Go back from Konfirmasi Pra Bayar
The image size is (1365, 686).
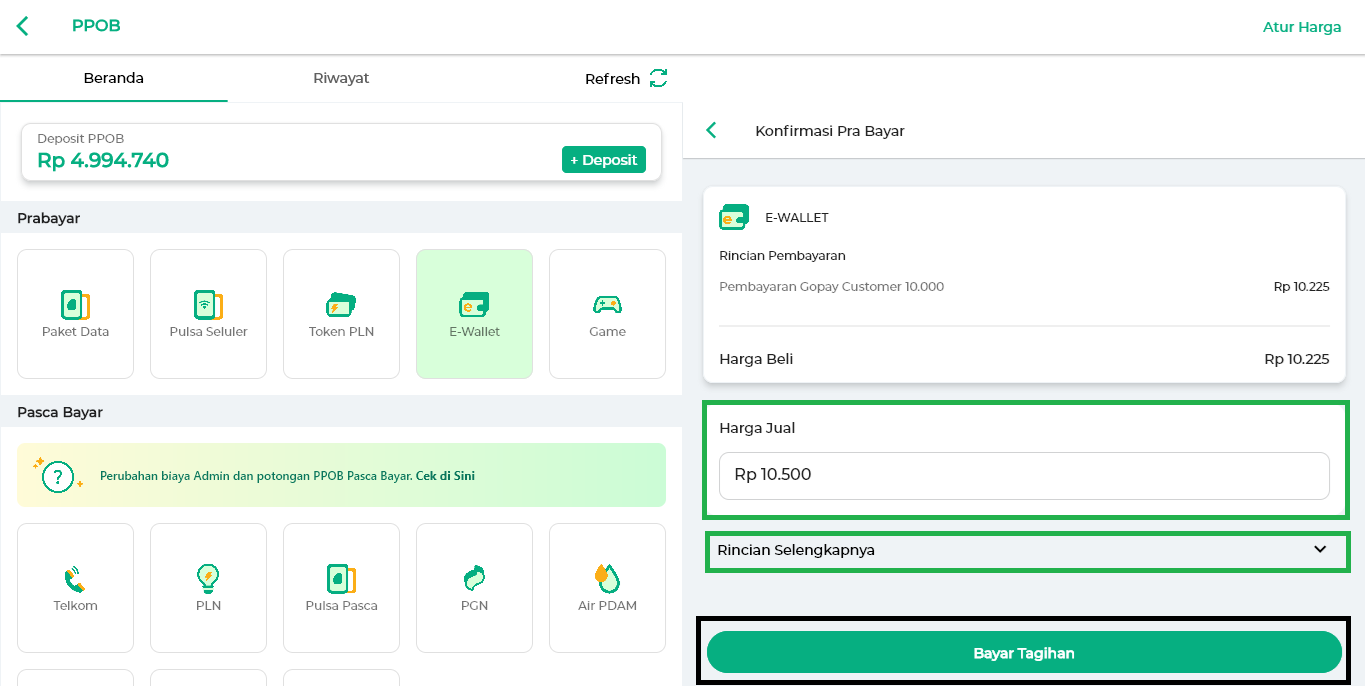711,130
